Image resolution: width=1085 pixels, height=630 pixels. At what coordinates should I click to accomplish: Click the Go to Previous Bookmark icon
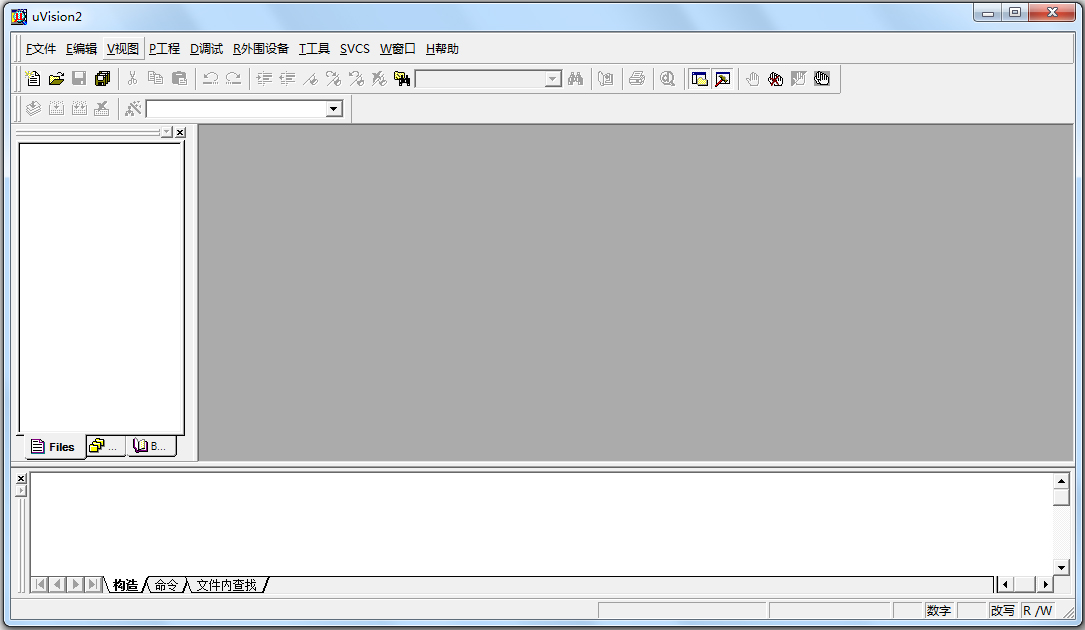[356, 79]
